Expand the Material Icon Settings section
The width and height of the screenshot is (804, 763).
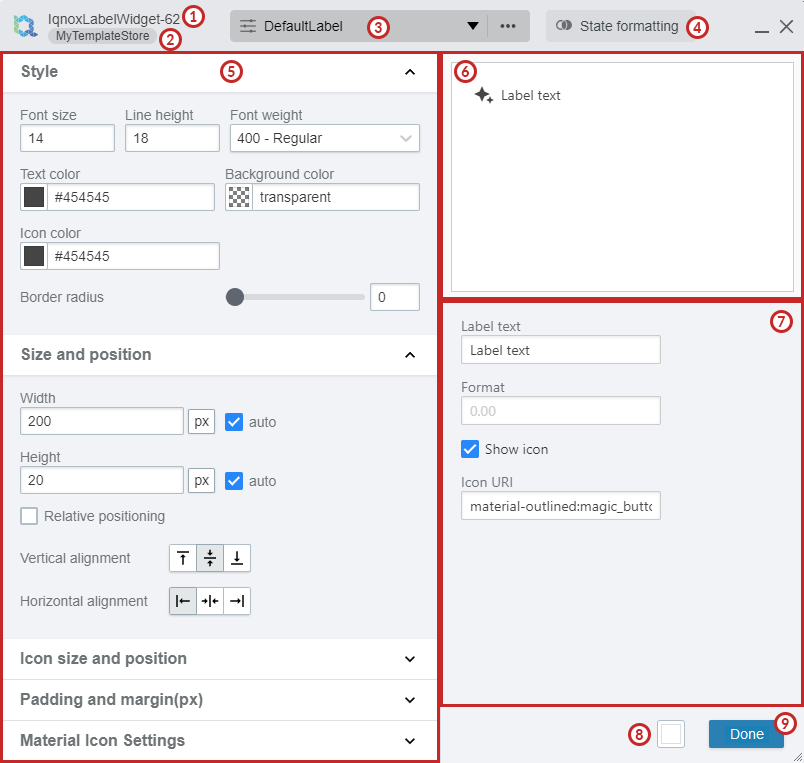tap(409, 741)
